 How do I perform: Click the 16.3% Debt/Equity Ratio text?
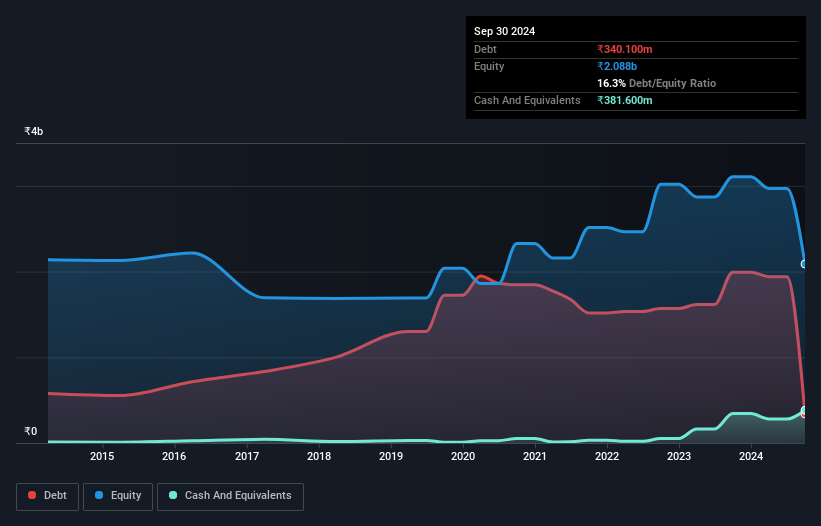click(657, 83)
